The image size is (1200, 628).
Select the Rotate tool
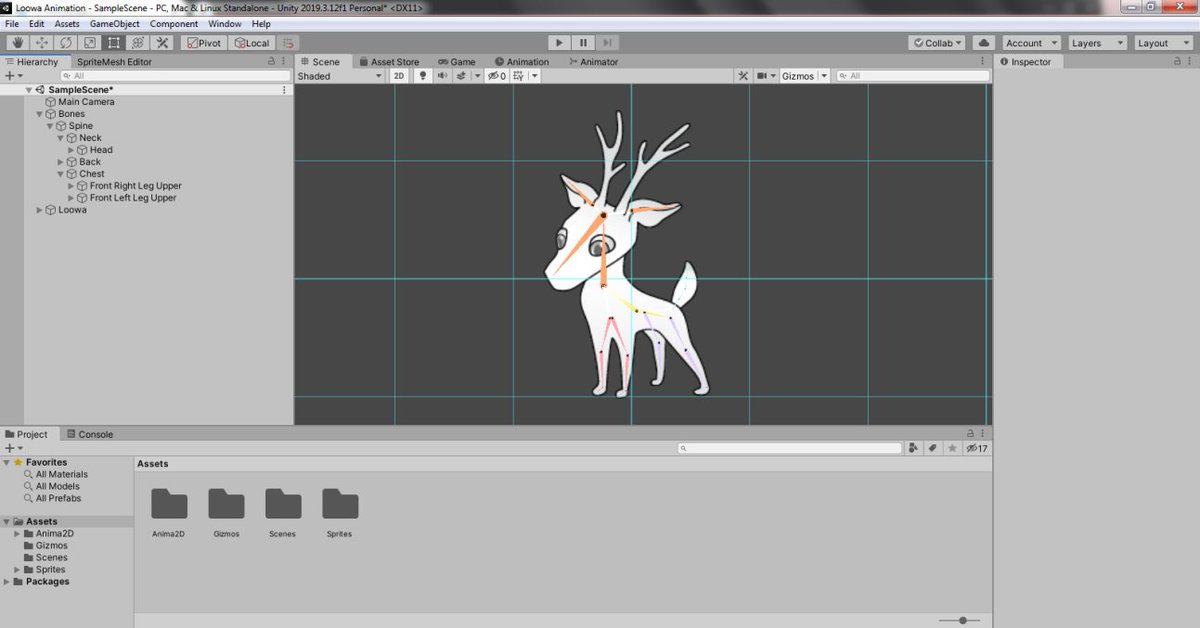click(x=66, y=43)
